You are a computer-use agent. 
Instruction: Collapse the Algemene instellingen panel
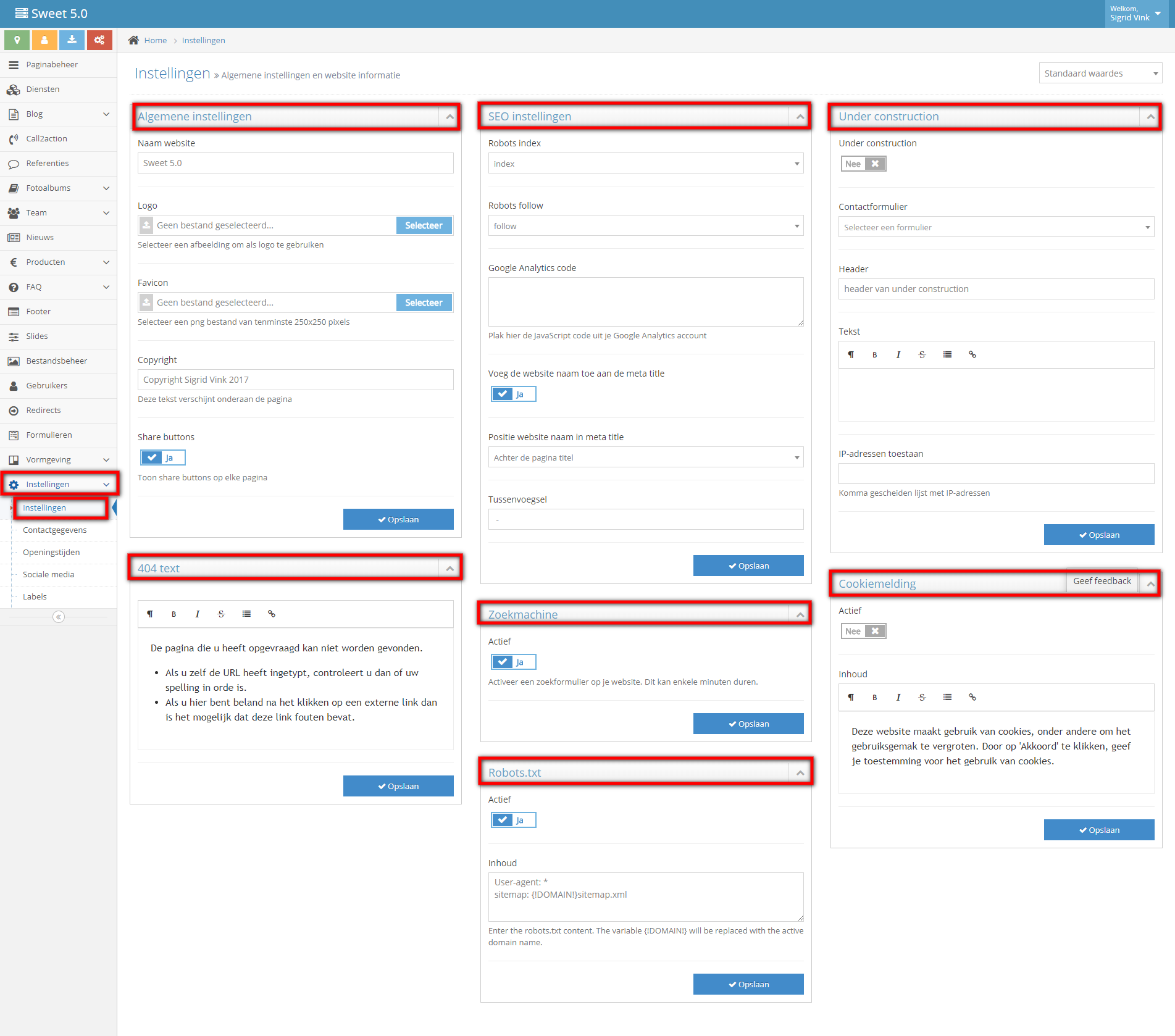click(450, 117)
